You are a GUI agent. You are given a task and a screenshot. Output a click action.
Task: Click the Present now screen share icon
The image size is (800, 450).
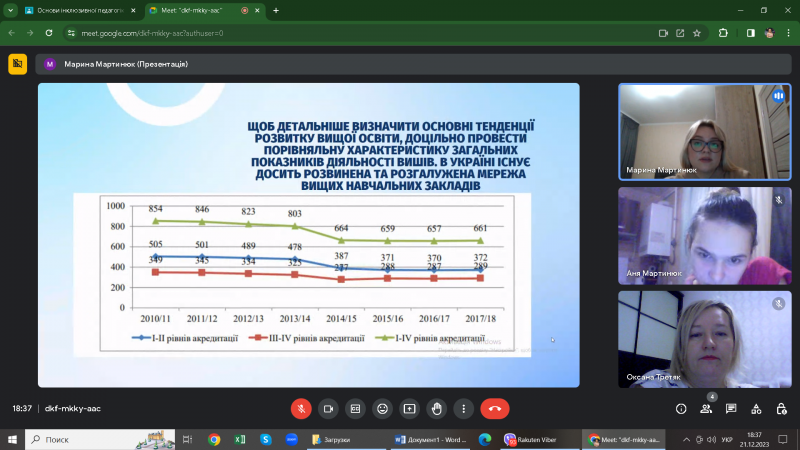[x=409, y=408]
